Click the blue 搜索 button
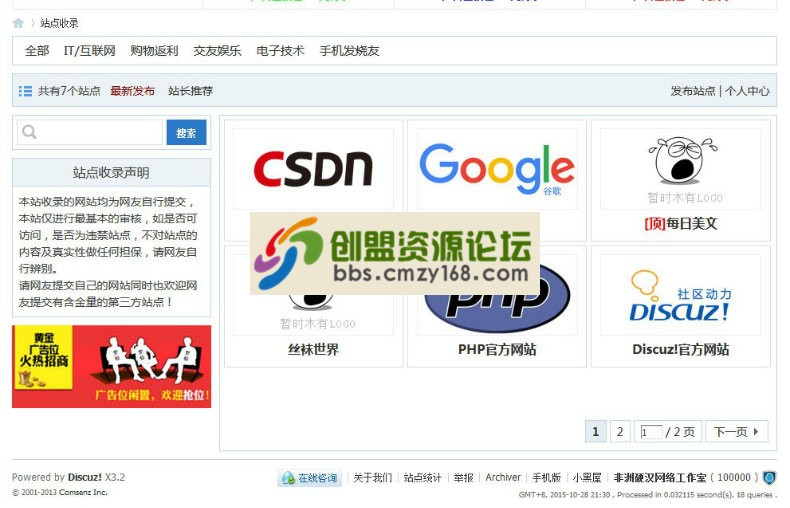 point(186,133)
